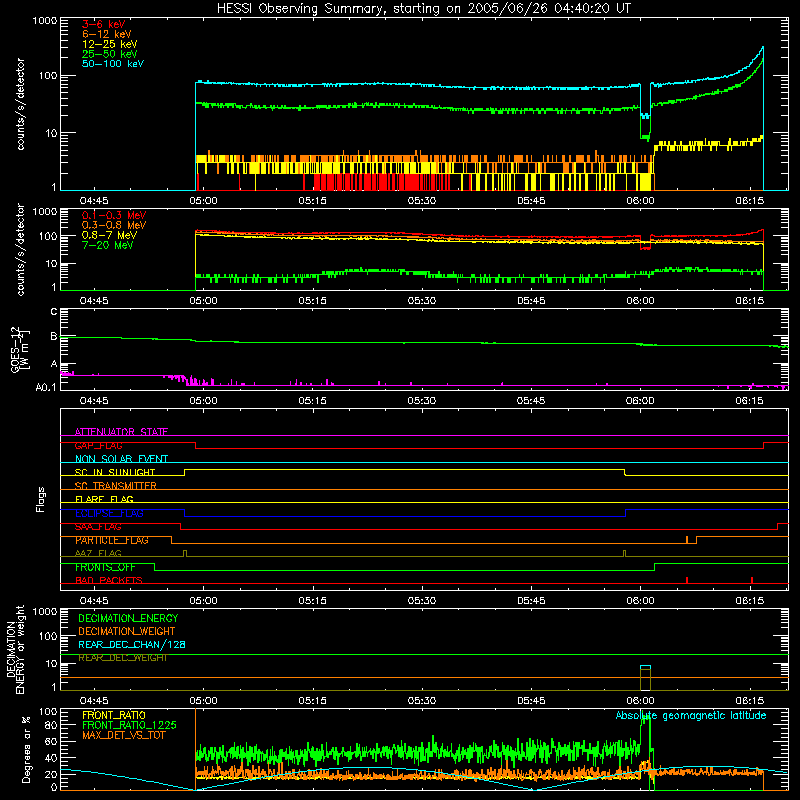The height and width of the screenshot is (800, 800).
Task: Click the FRONT_RATIO_1225 legend label
Action: [x=130, y=725]
